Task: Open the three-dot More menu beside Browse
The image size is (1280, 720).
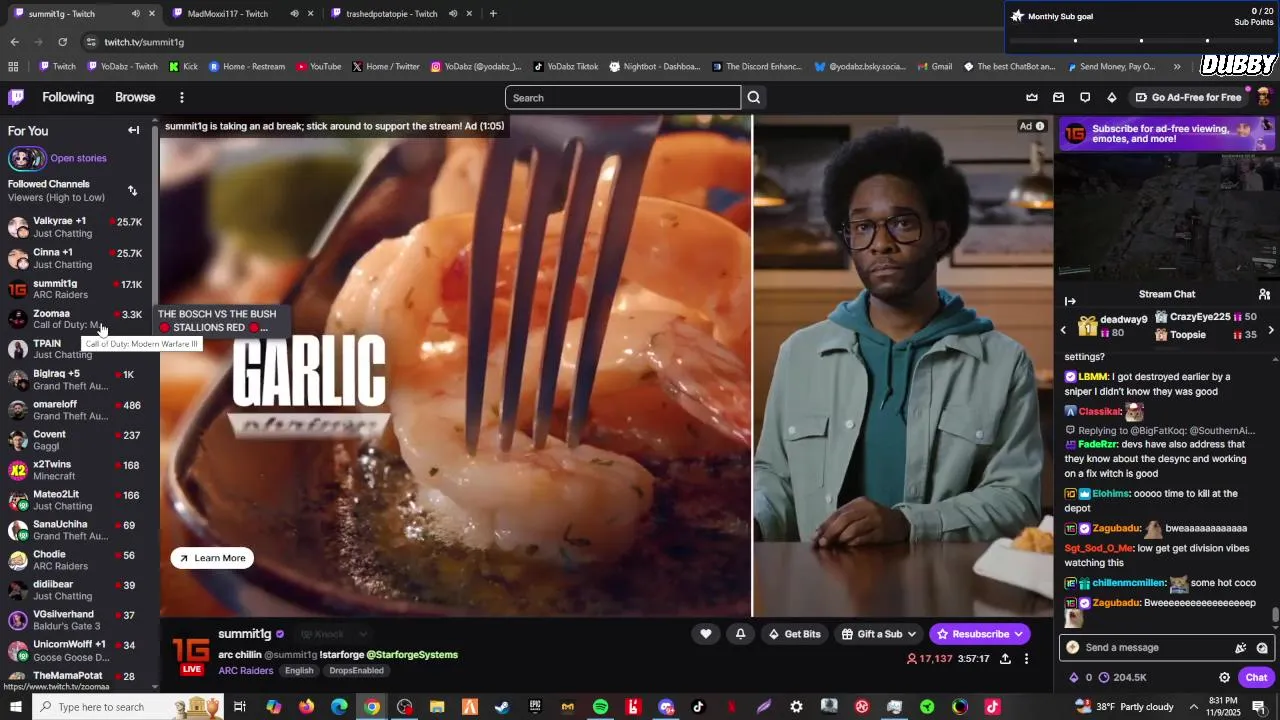Action: [x=181, y=97]
